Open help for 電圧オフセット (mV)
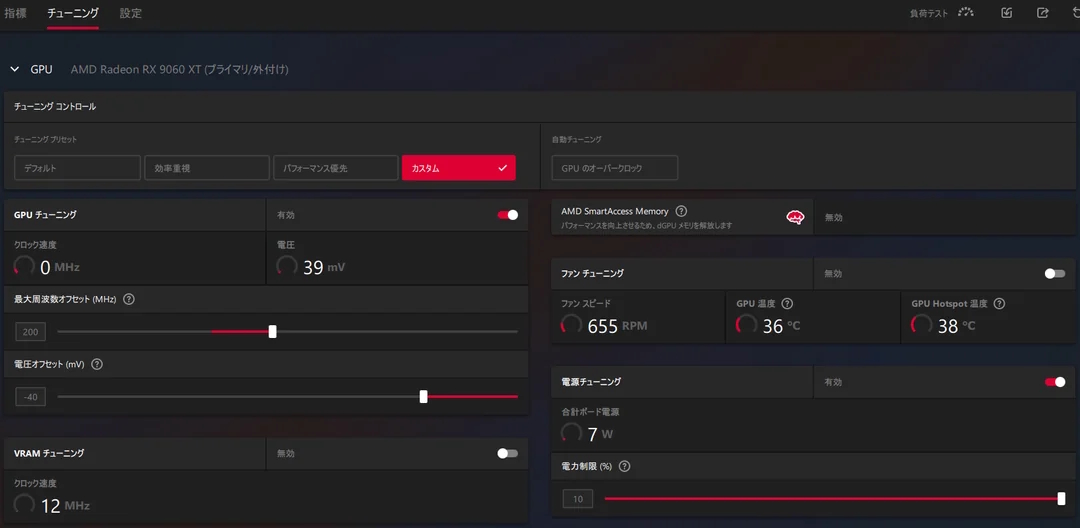This screenshot has height=528, width=1080. point(97,364)
